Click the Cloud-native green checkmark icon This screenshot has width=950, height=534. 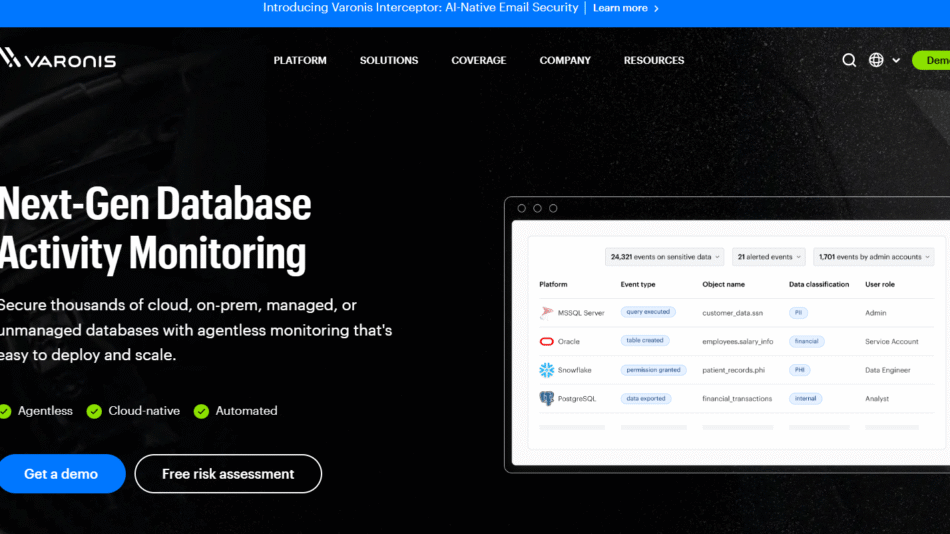[94, 411]
